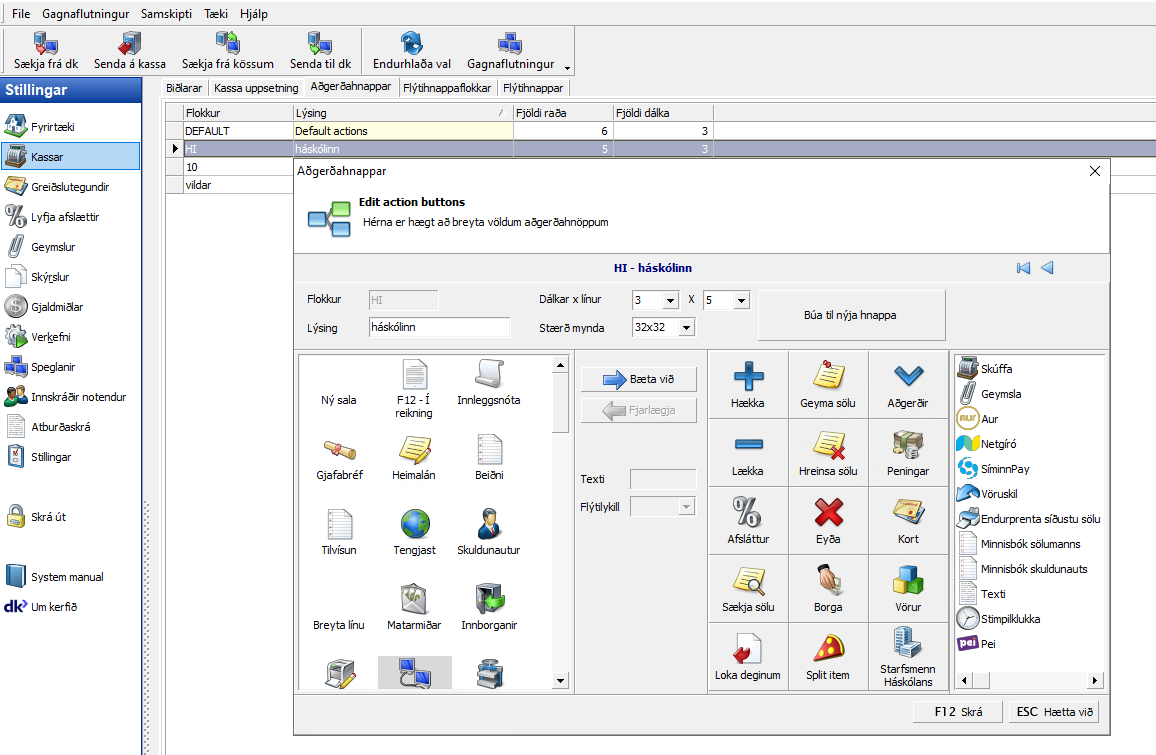This screenshot has height=755, width=1156.
Task: Click the Lýsing text input field
Action: tap(438, 327)
